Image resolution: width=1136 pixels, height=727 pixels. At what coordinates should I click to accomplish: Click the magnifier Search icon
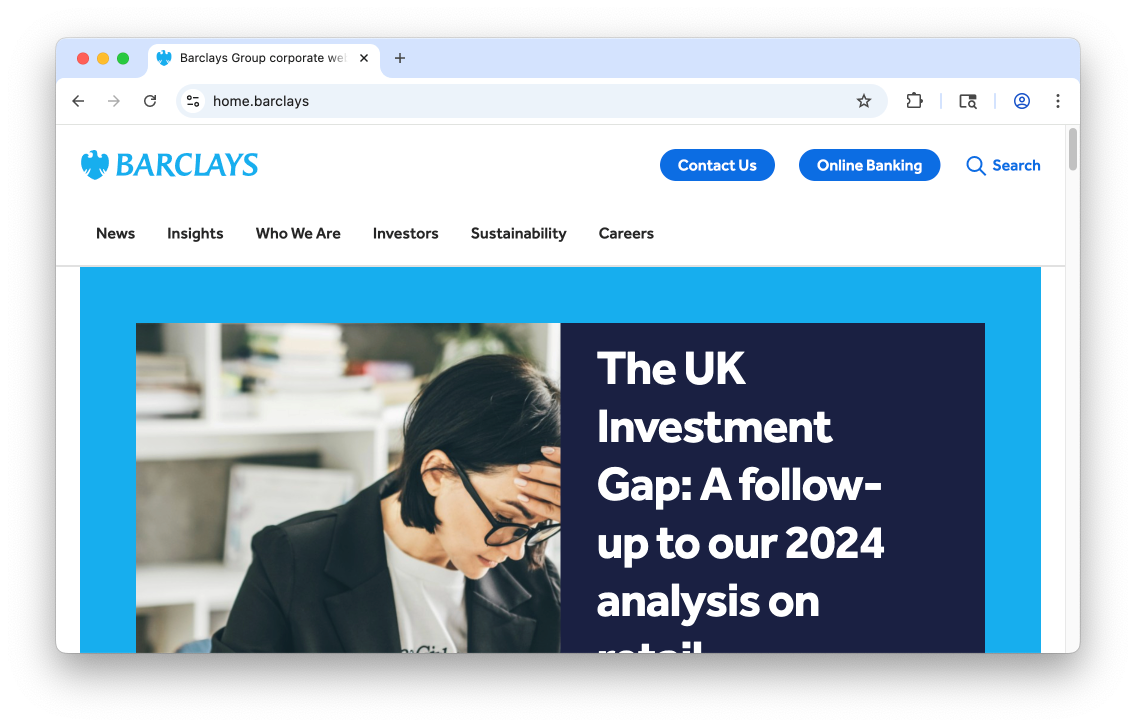coord(976,166)
